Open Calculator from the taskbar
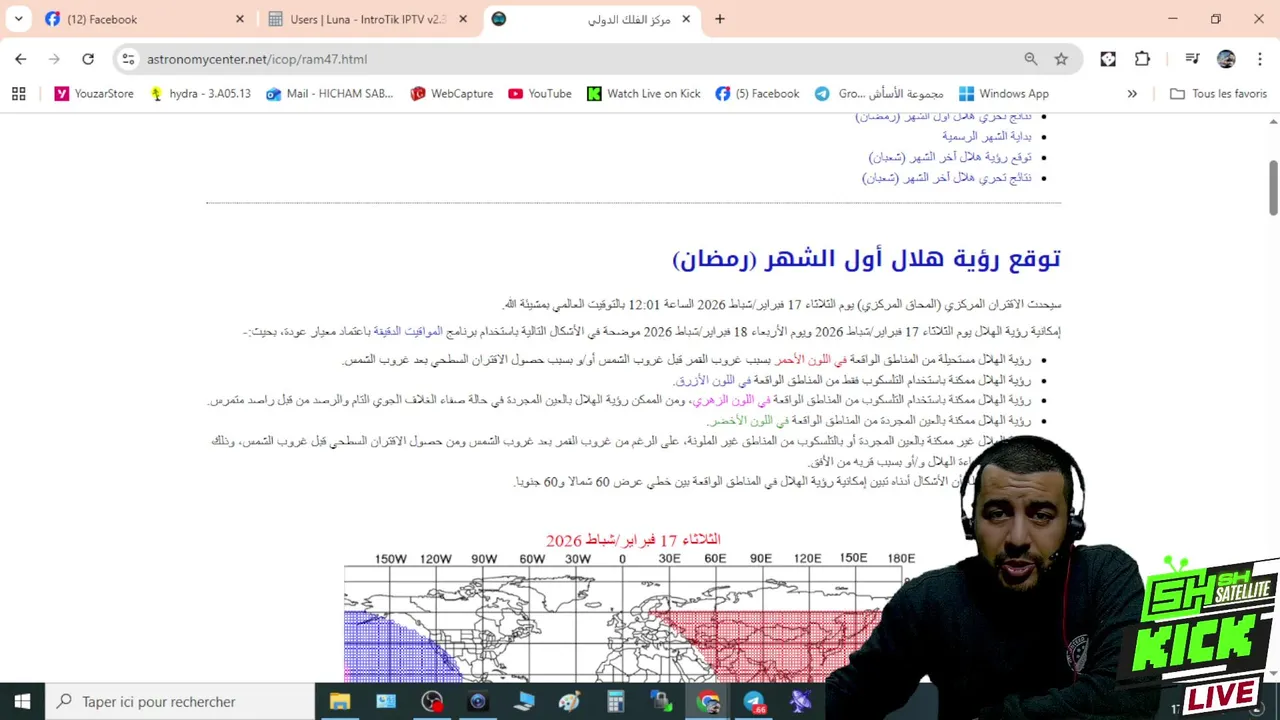The image size is (1280, 720). coord(616,702)
